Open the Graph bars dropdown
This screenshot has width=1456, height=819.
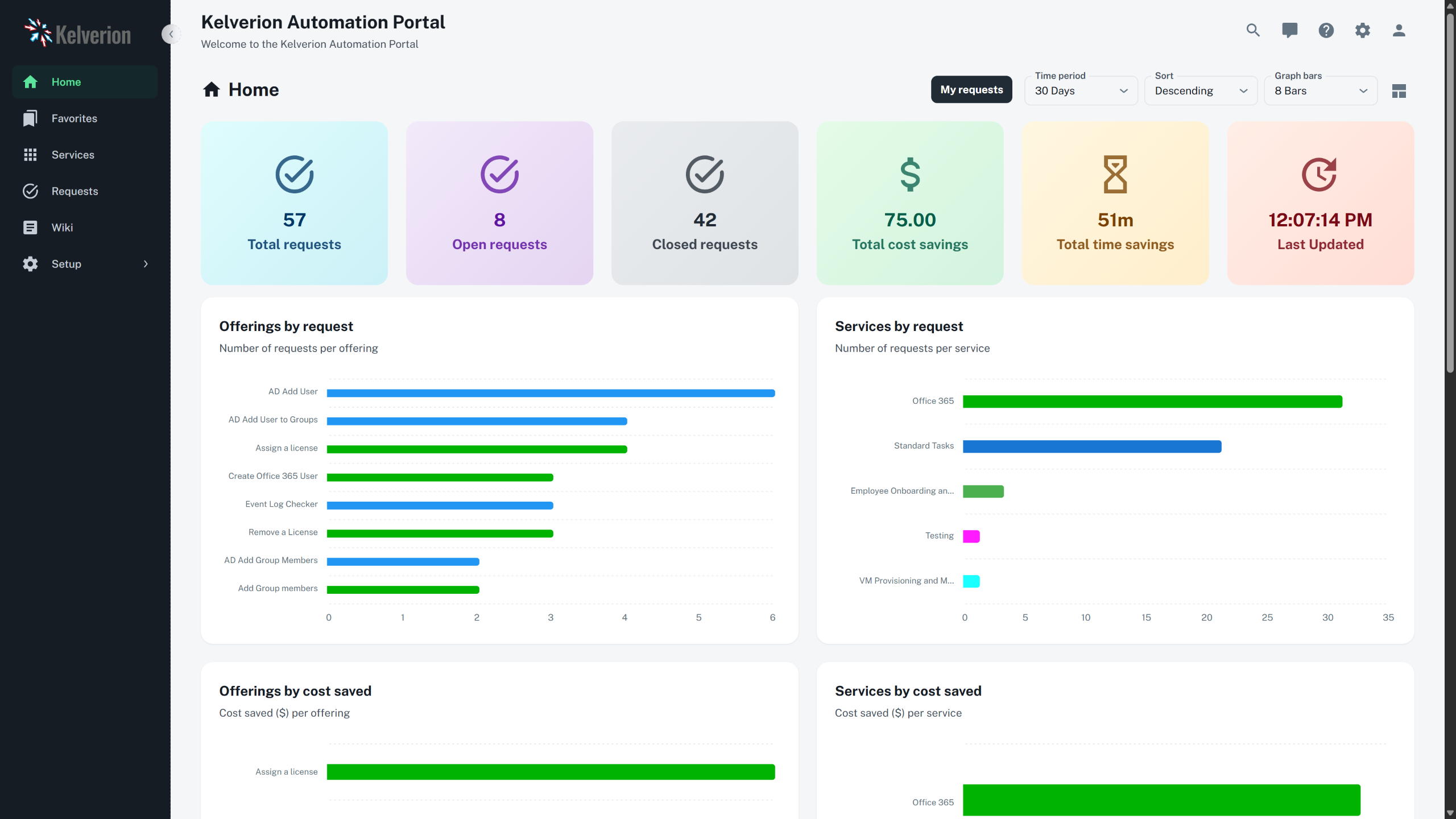click(x=1320, y=91)
